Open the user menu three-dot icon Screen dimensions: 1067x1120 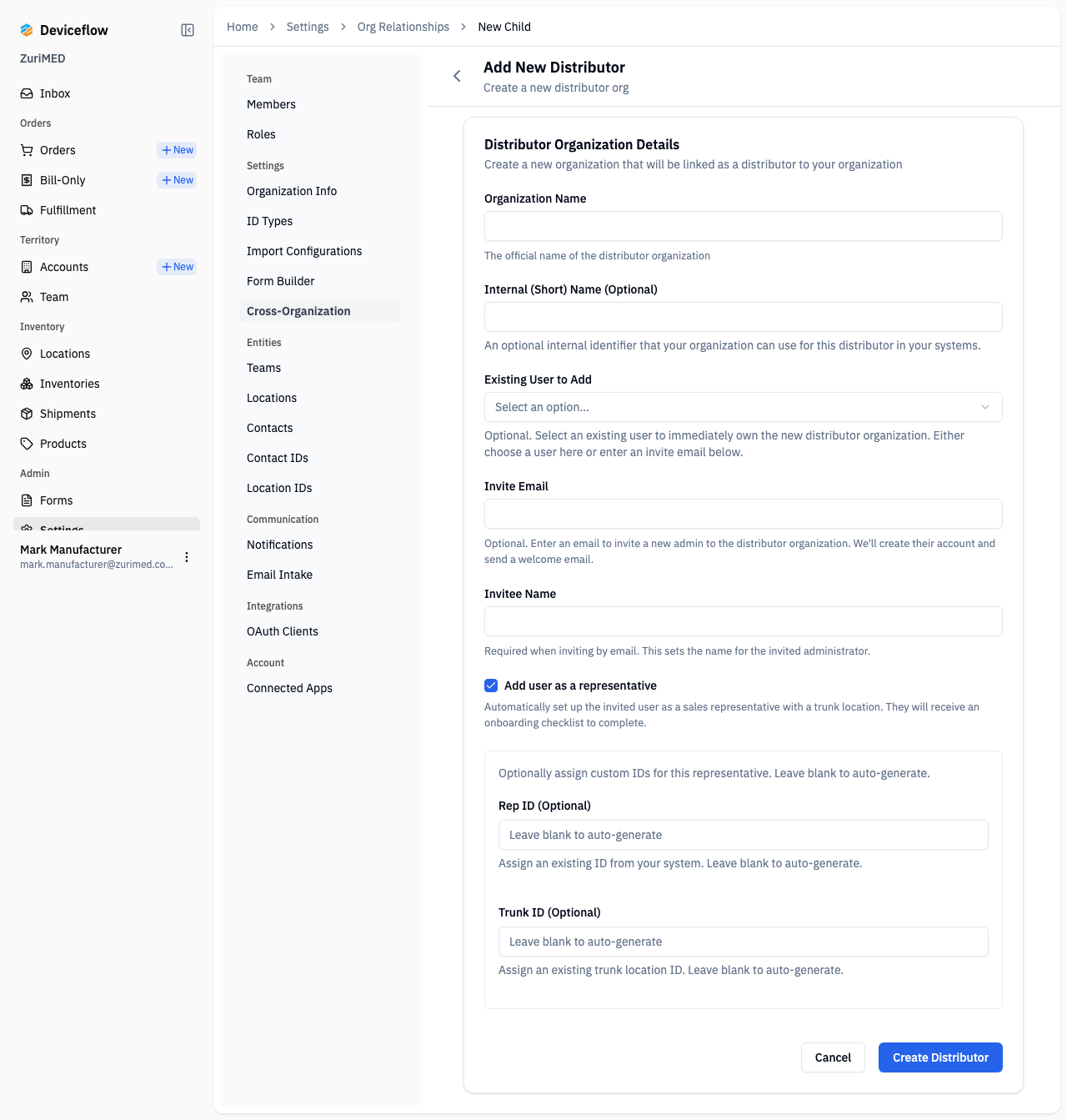tap(187, 557)
